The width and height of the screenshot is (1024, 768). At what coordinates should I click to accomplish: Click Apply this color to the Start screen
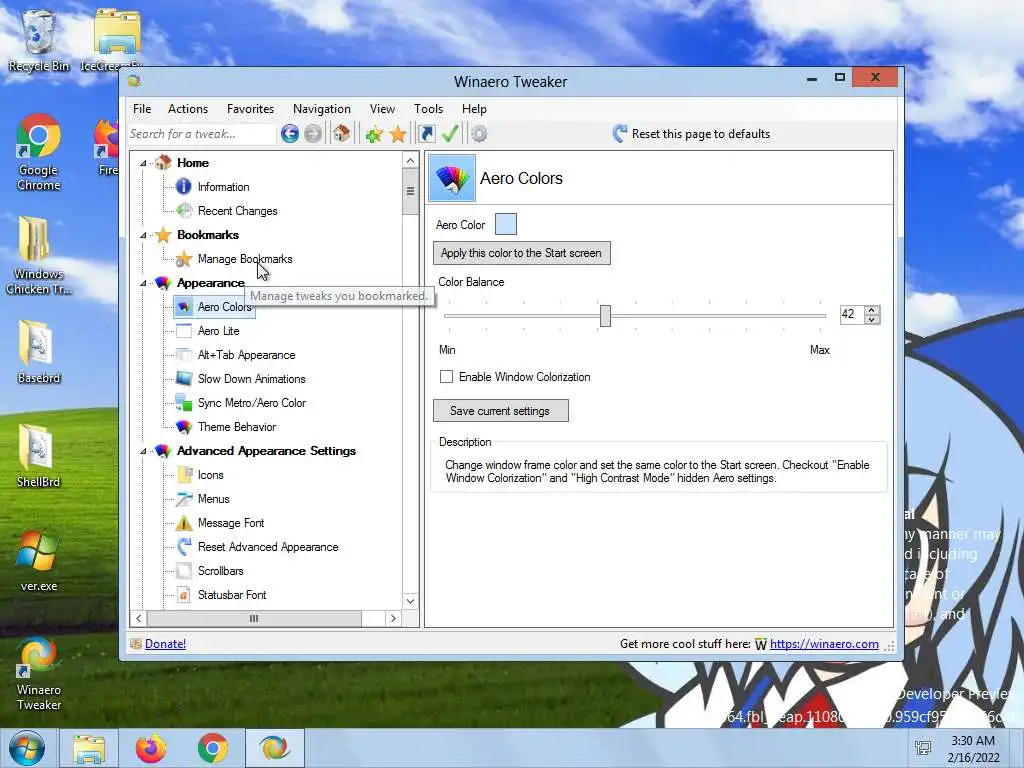pyautogui.click(x=522, y=253)
